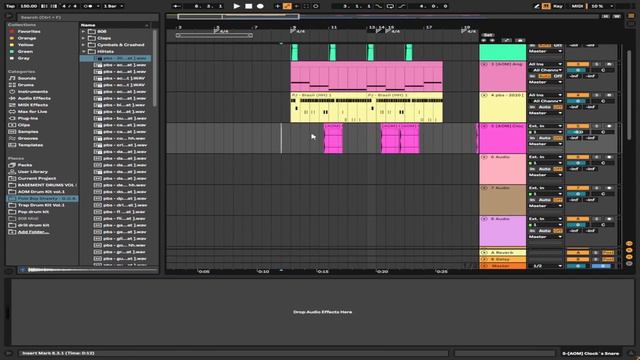Toggle the computer MIDI keyboard button
This screenshot has height=360, width=640.
(x=546, y=6)
